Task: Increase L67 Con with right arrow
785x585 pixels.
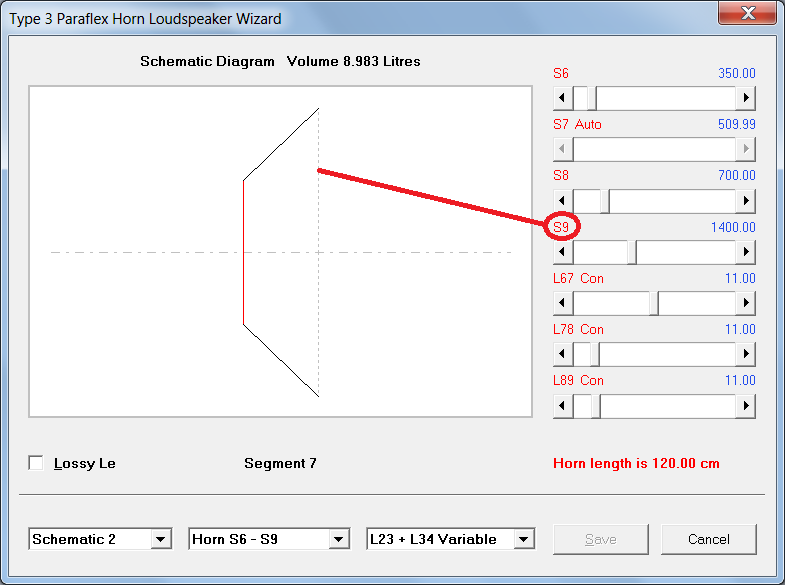Action: coord(745,303)
